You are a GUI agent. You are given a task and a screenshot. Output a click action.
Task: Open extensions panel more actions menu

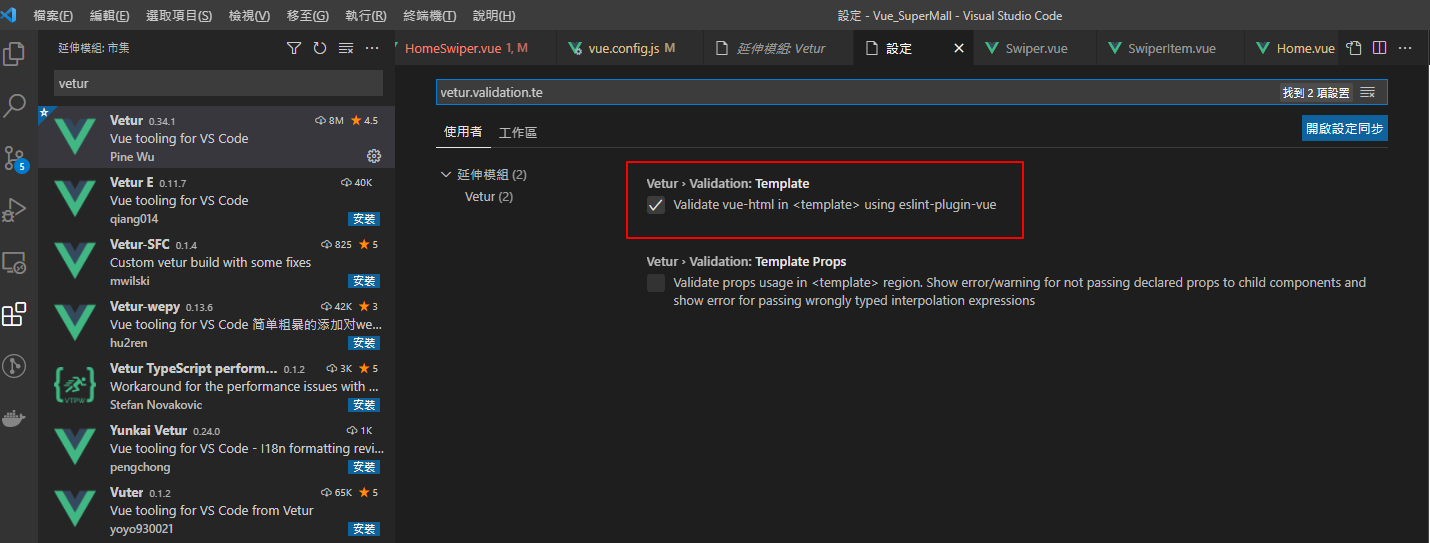pos(372,48)
